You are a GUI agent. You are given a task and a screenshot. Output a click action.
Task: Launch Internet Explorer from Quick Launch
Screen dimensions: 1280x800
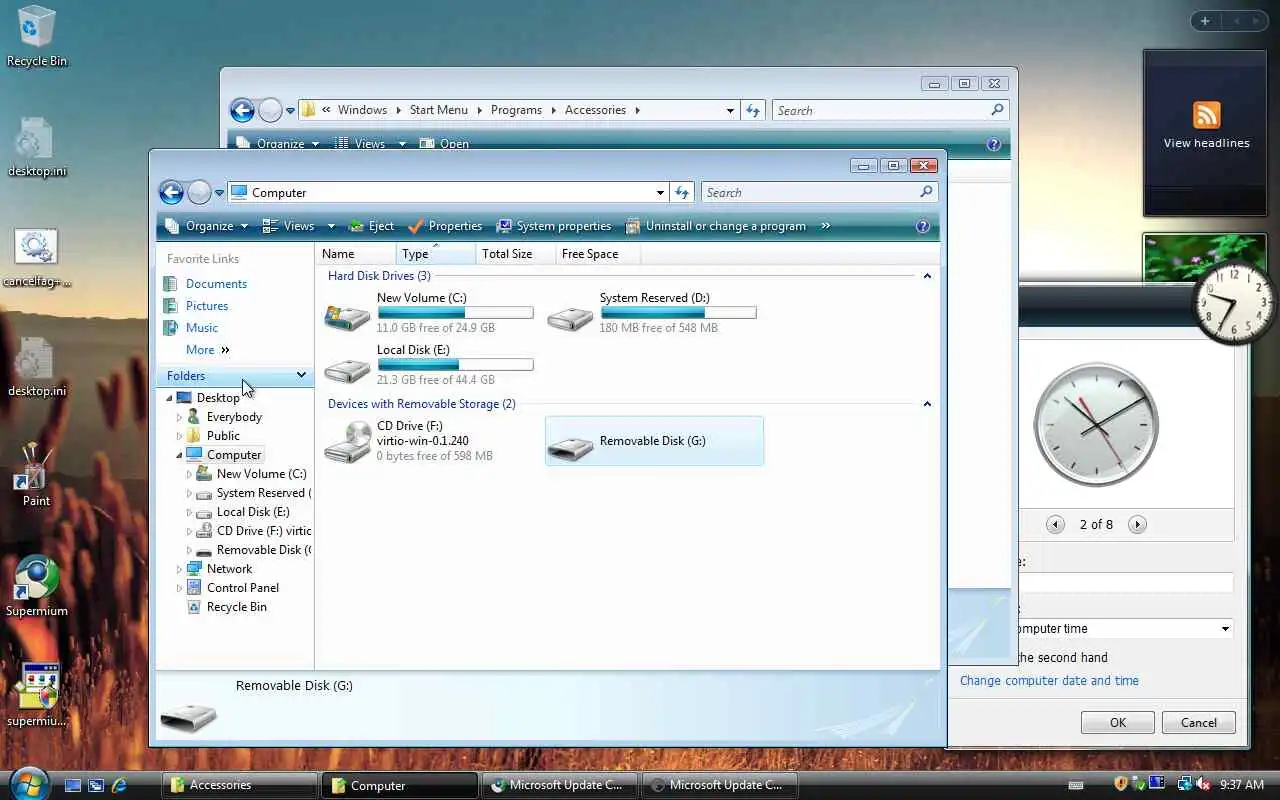click(120, 785)
